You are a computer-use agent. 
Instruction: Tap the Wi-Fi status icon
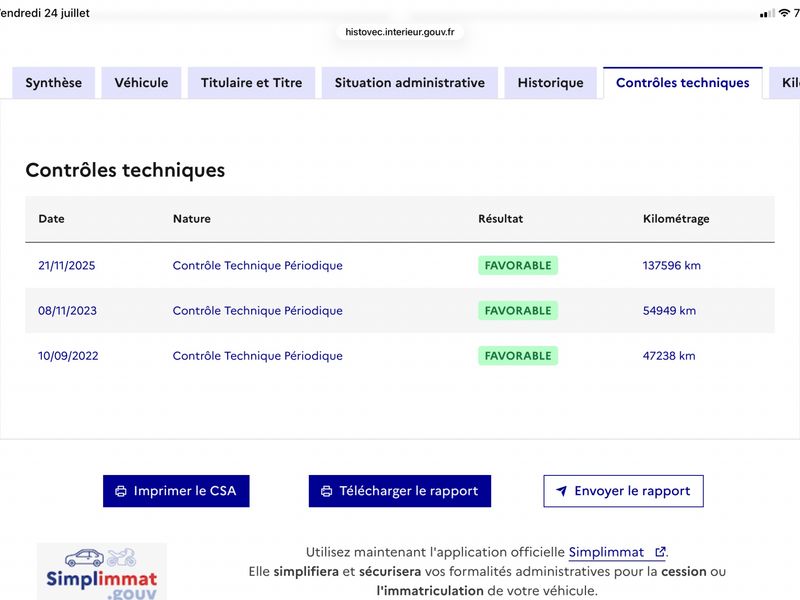point(784,13)
